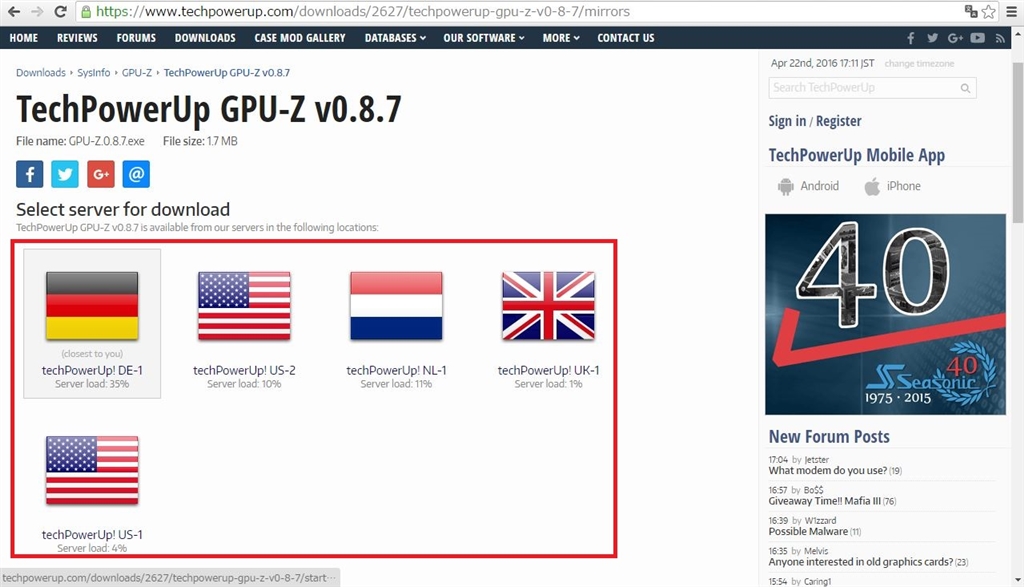Open 'Anyone interested in old graphics cards?' post
Viewport: 1024px width, 587px height.
861,562
